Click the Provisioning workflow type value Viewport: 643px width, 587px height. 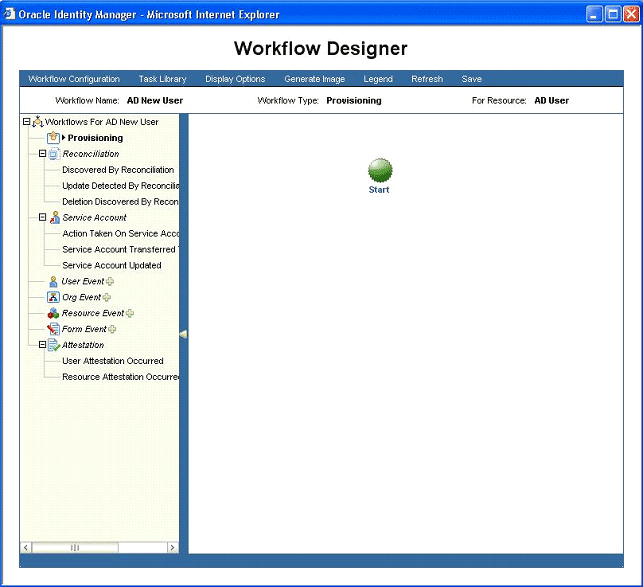[354, 100]
